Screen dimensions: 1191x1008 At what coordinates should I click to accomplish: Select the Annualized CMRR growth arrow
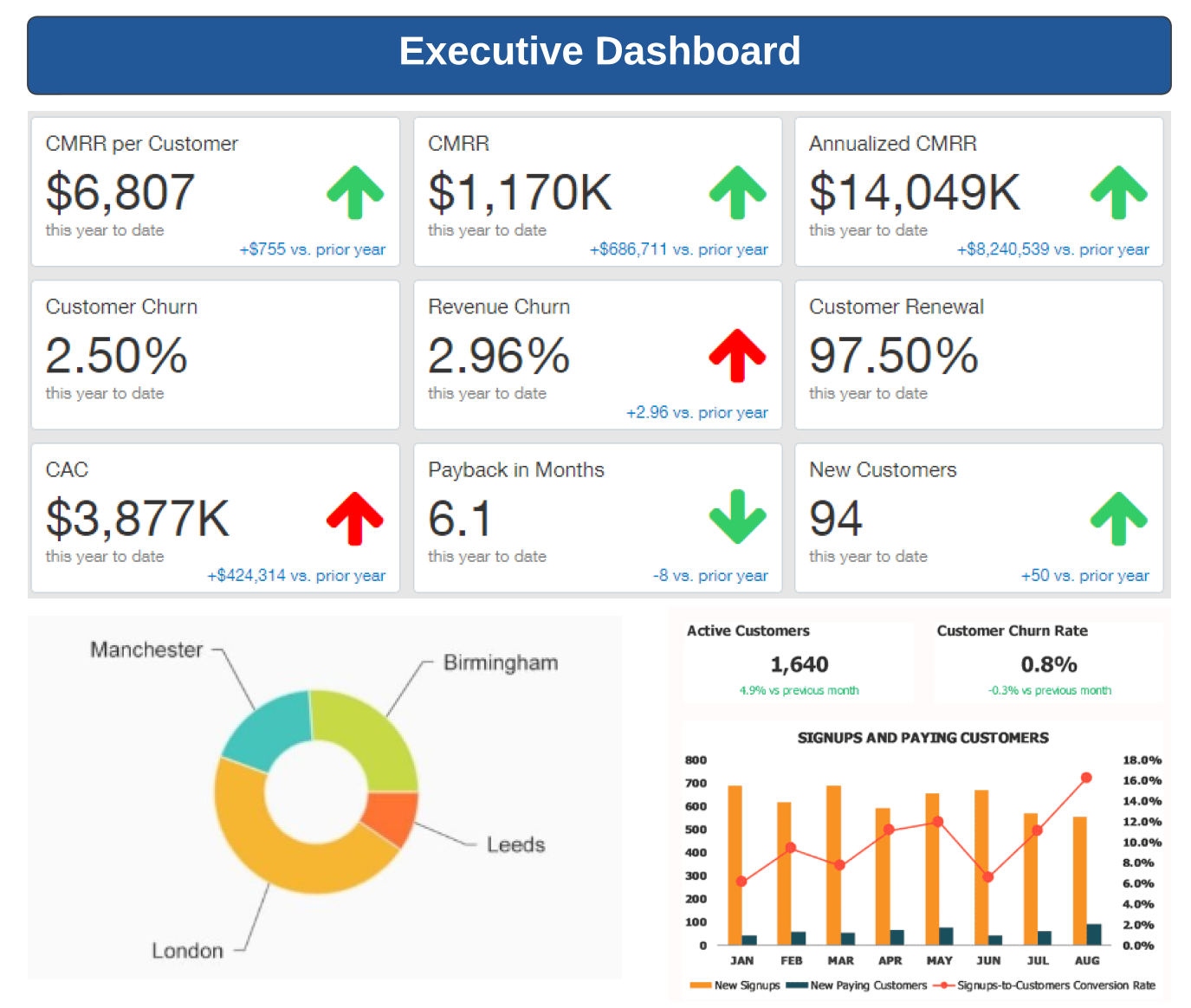pos(1118,191)
